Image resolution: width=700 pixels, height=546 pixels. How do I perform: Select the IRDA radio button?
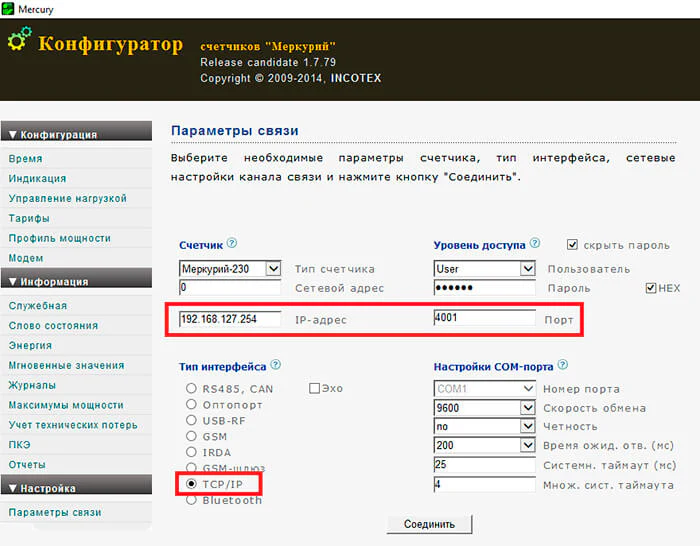click(191, 452)
